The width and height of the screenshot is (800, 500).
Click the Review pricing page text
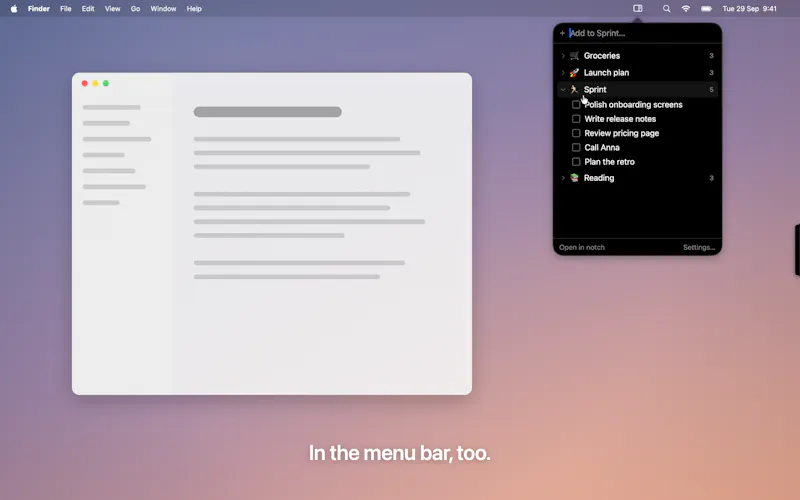[621, 133]
